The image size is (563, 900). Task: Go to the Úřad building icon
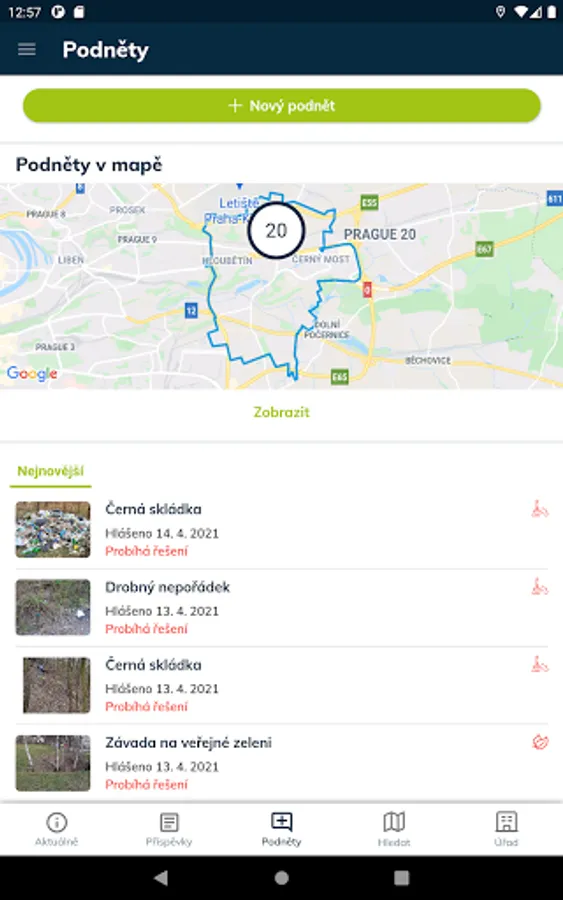pos(506,822)
